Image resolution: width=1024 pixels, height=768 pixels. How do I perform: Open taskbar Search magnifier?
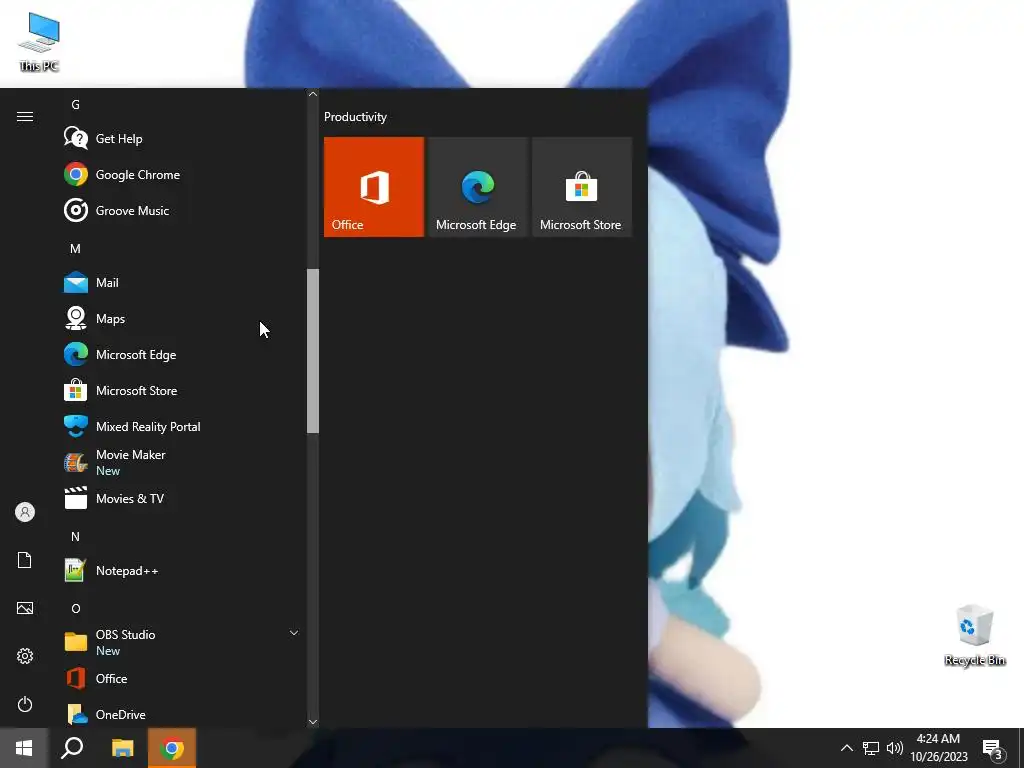[72, 748]
